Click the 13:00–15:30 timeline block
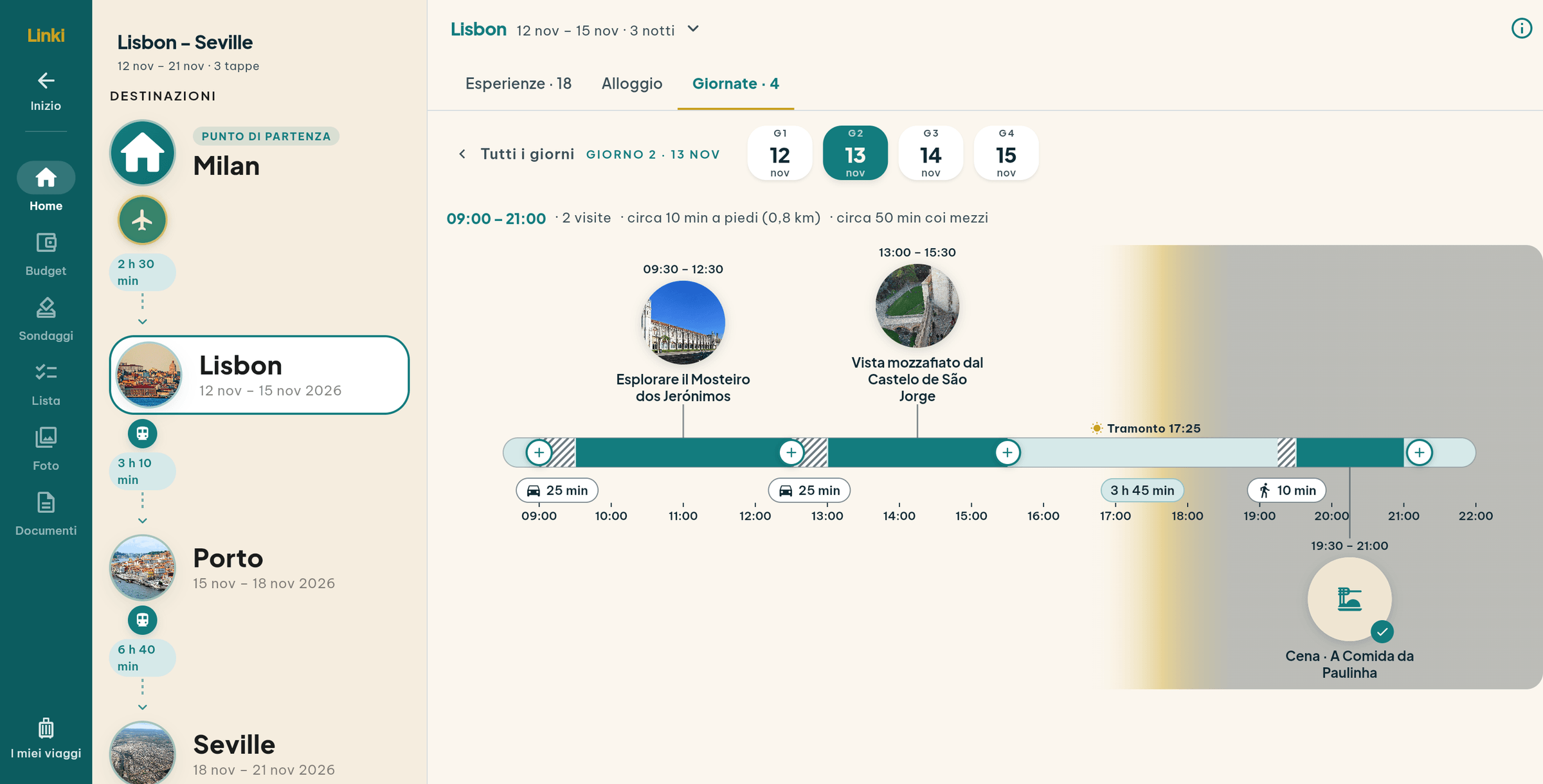 [x=917, y=452]
